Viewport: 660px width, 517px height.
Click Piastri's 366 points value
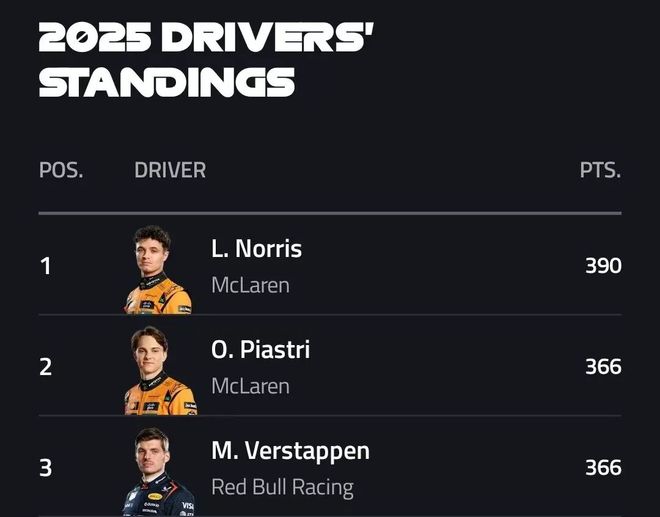pyautogui.click(x=603, y=367)
